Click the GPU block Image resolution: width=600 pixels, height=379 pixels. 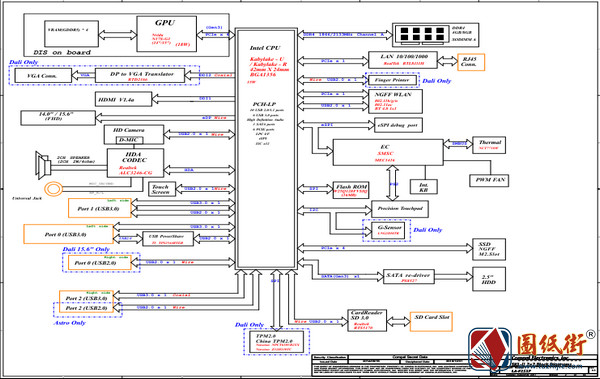pos(166,34)
